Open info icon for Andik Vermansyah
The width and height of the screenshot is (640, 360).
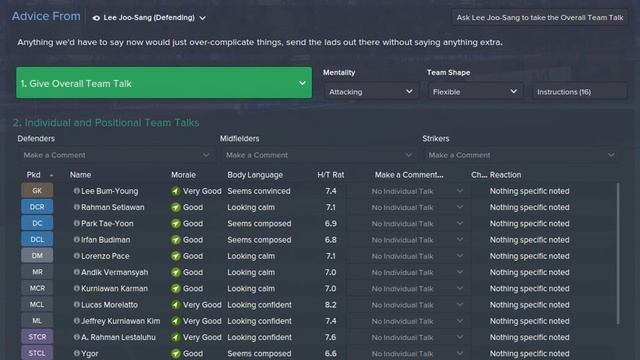point(76,272)
